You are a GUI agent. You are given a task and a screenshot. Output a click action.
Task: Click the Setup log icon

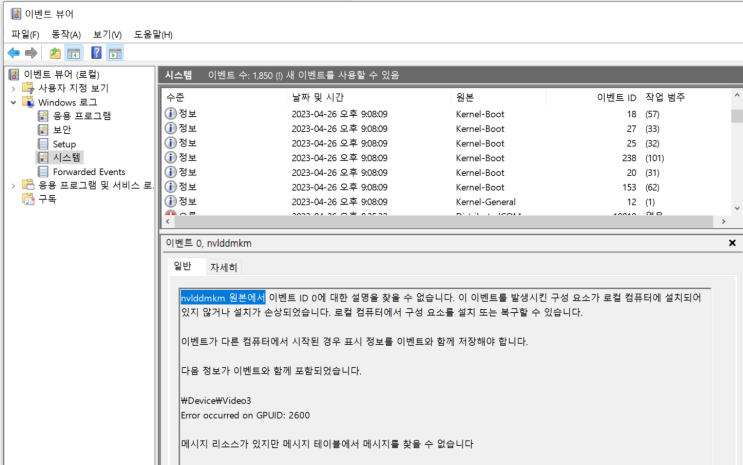pyautogui.click(x=43, y=144)
